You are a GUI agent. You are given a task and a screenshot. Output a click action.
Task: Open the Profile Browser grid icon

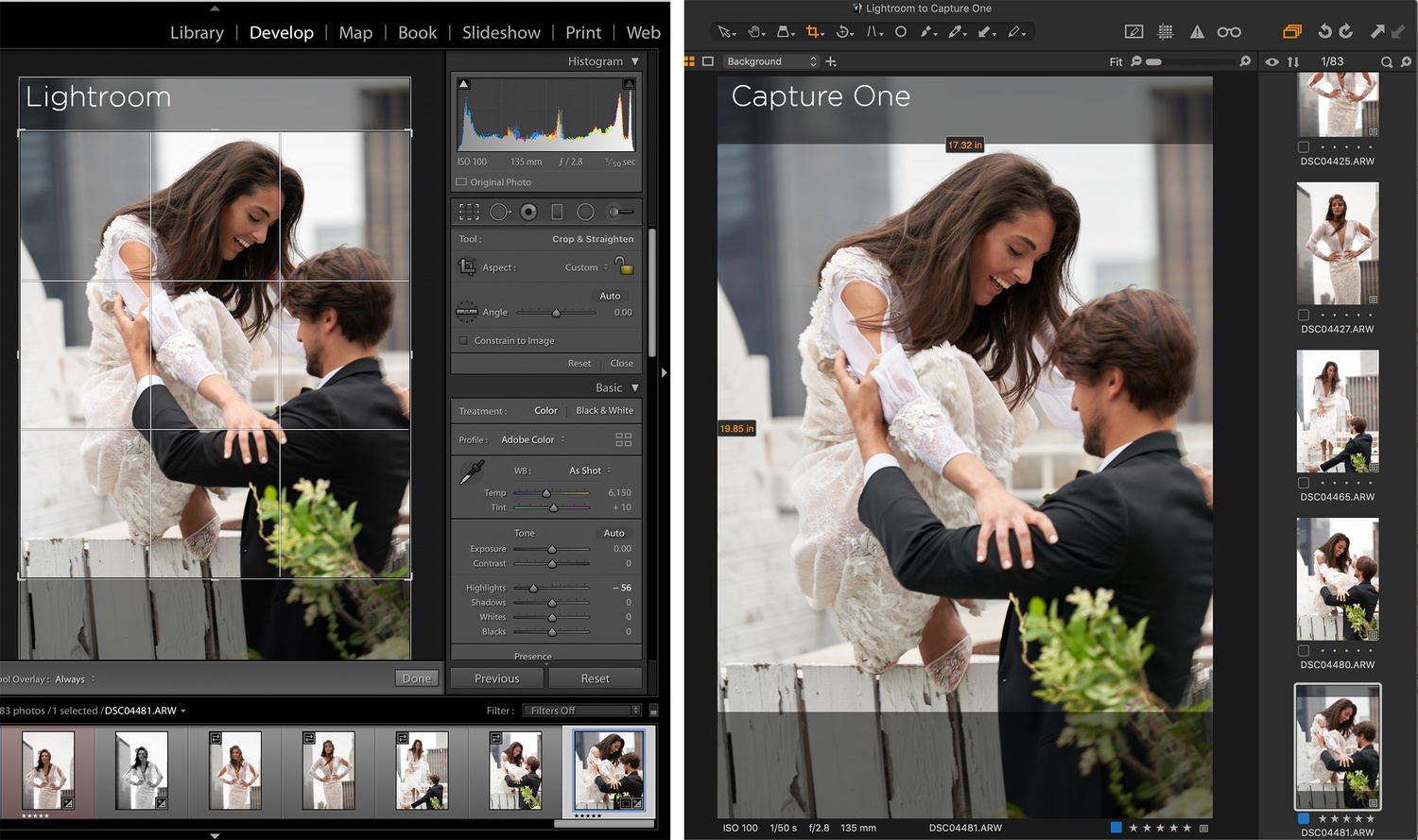tap(623, 440)
